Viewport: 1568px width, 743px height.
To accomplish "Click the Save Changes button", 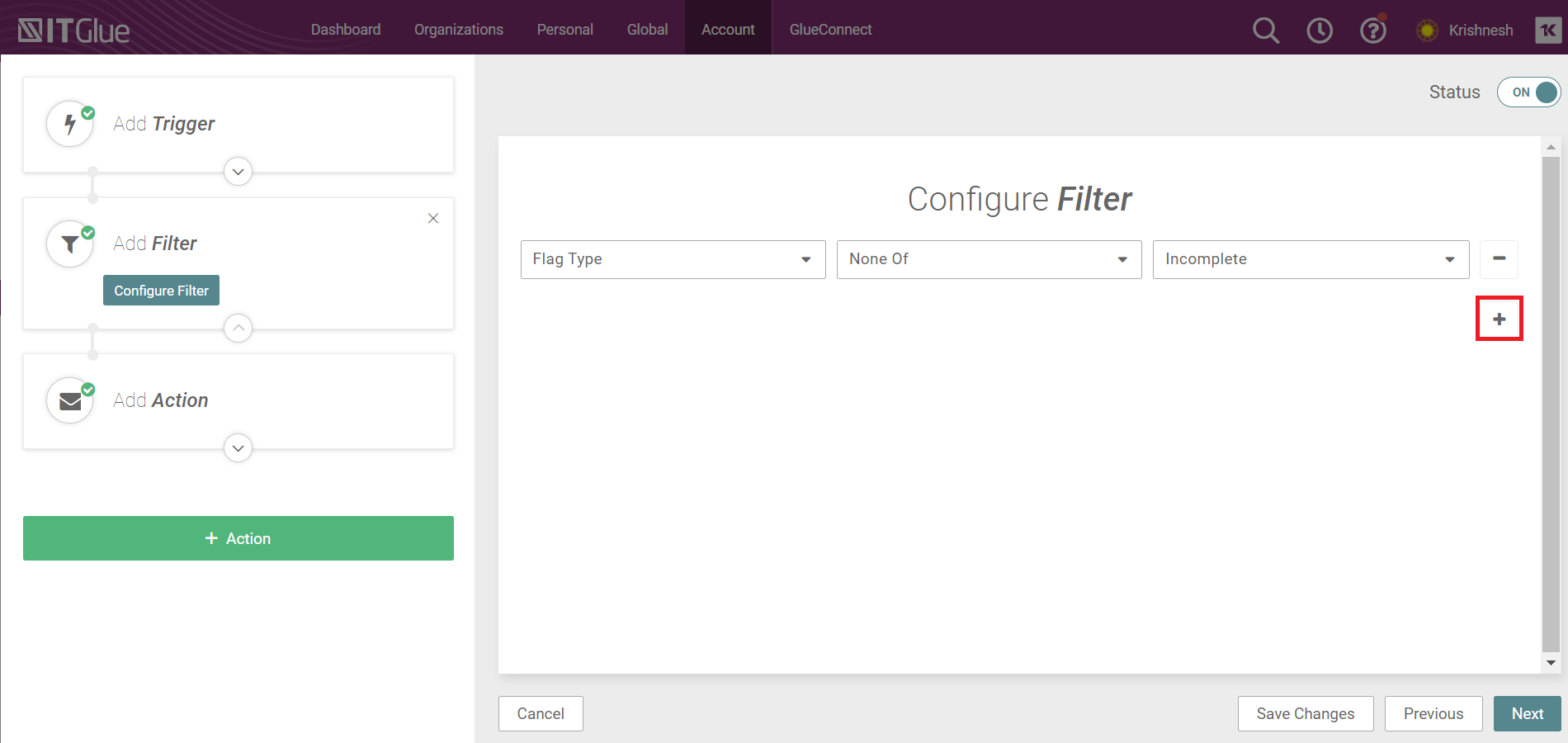I will pyautogui.click(x=1306, y=713).
